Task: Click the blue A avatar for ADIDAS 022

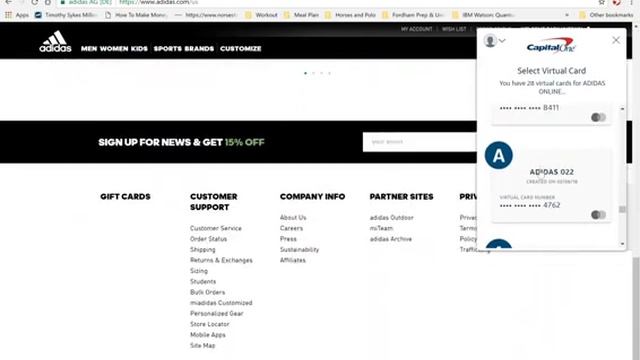Action: pos(499,155)
